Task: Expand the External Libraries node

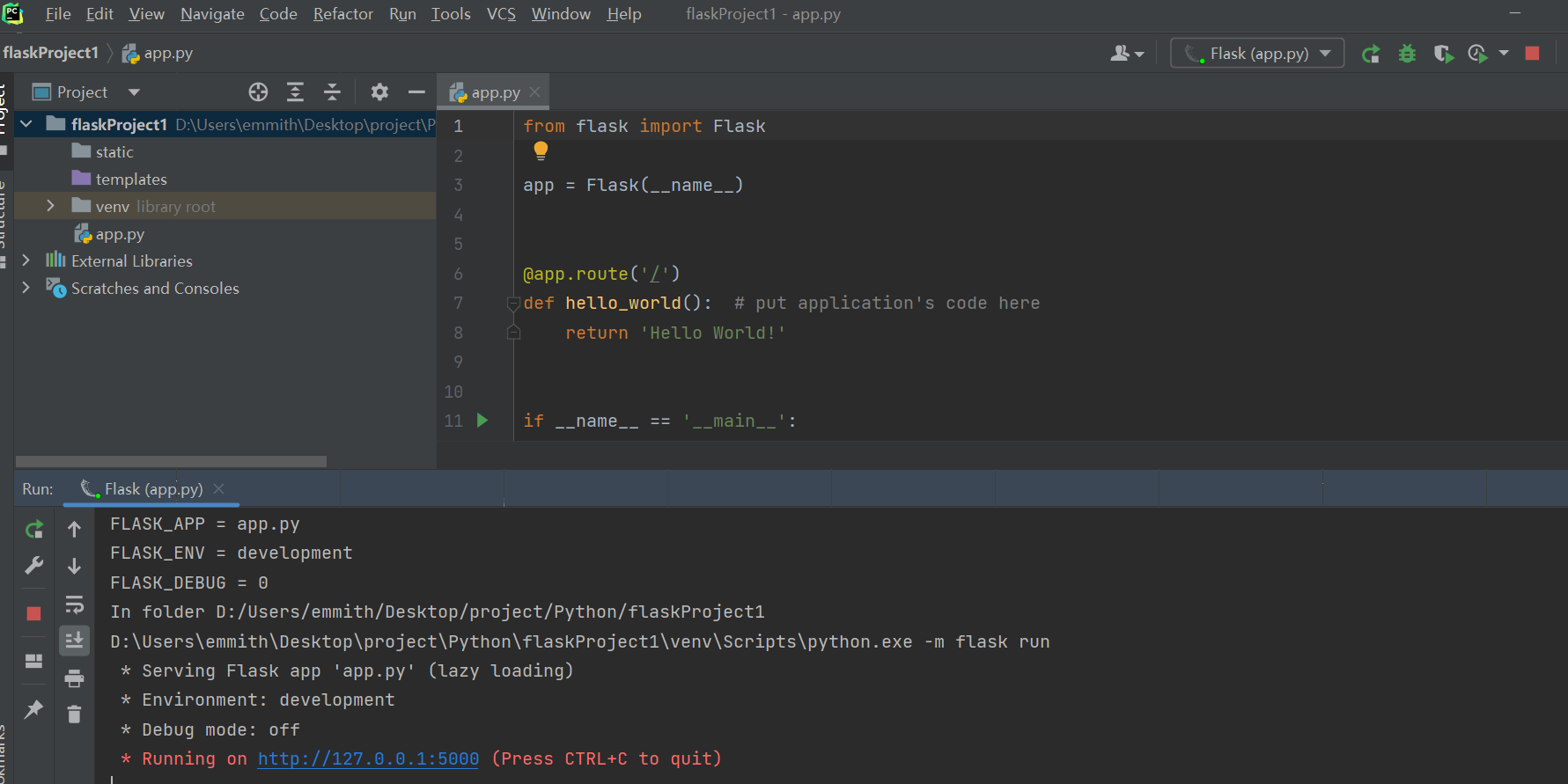Action: tap(26, 260)
